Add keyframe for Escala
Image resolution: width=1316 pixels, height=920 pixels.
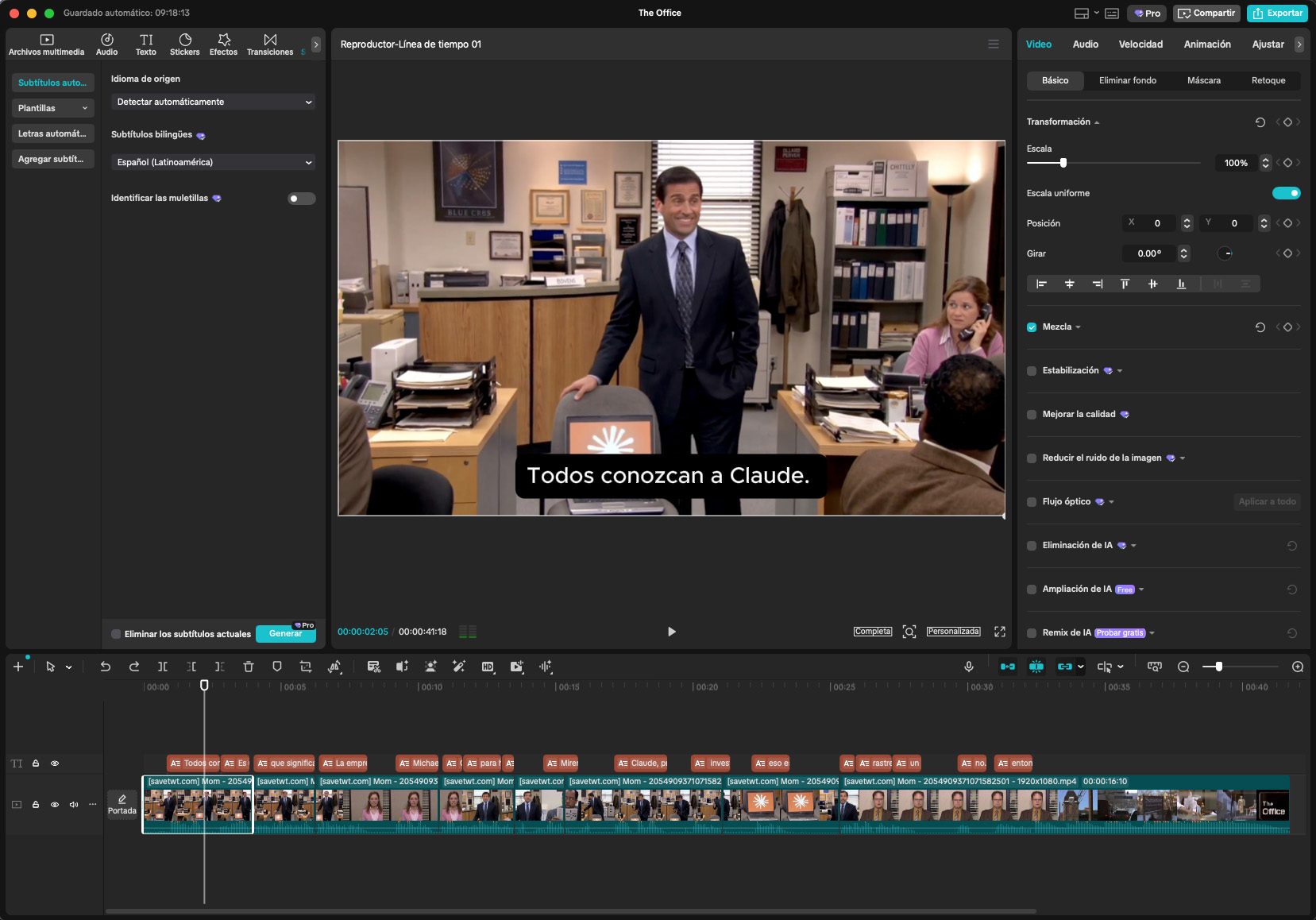click(x=1287, y=163)
